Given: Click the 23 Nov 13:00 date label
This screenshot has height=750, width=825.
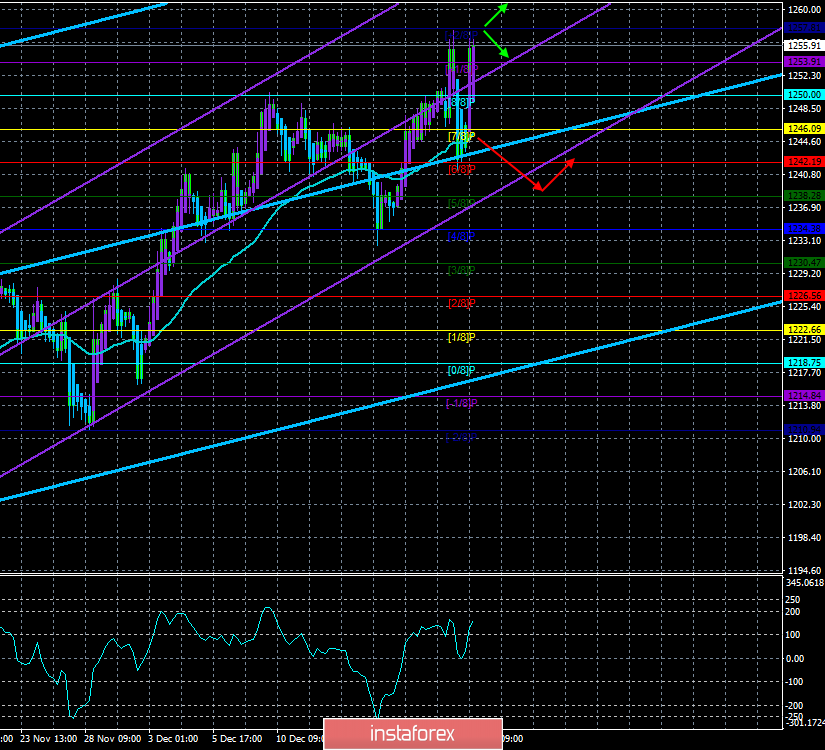Looking at the screenshot, I should coord(48,739).
